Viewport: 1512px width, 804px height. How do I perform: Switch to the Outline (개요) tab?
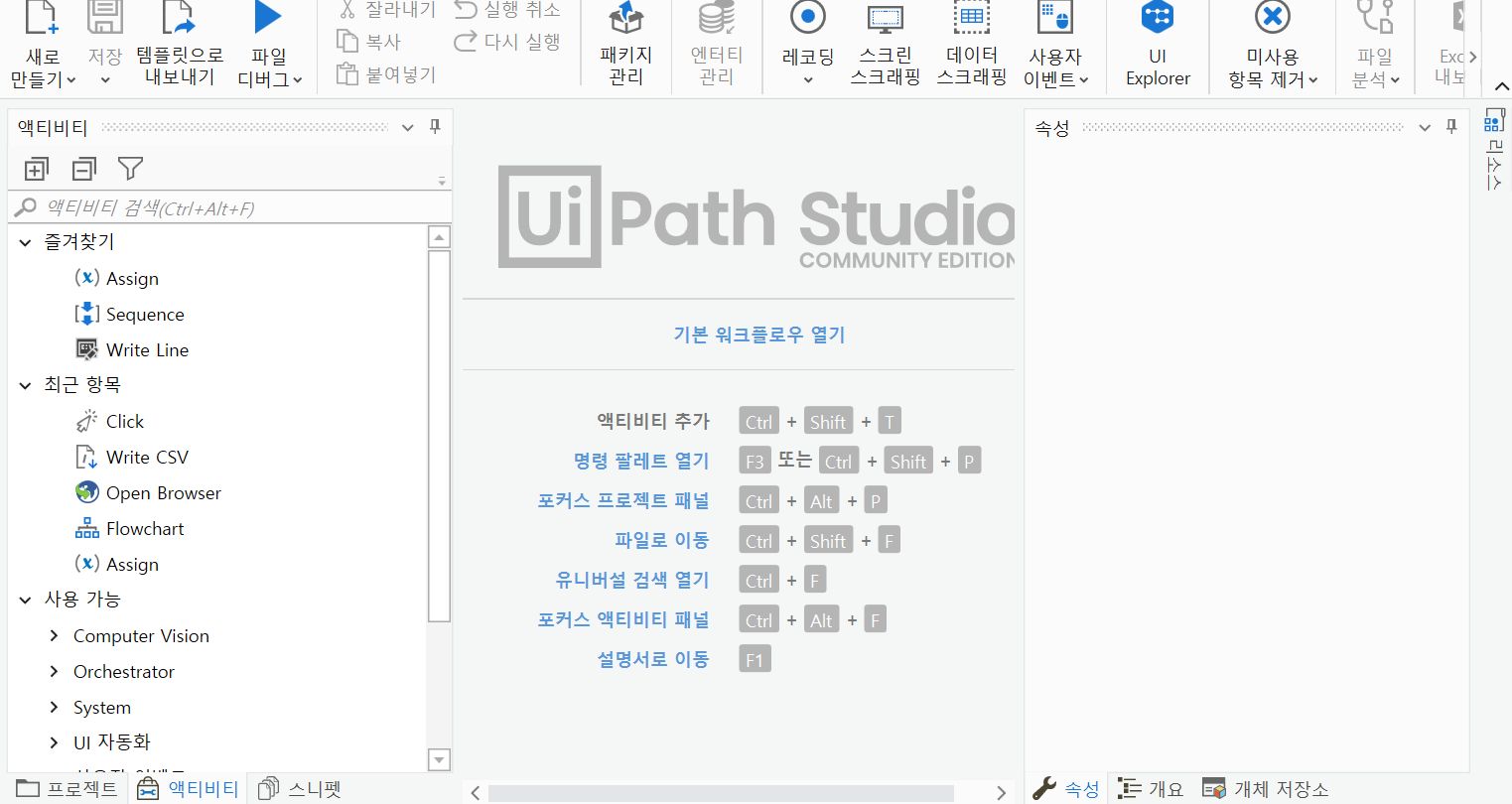[x=1151, y=789]
